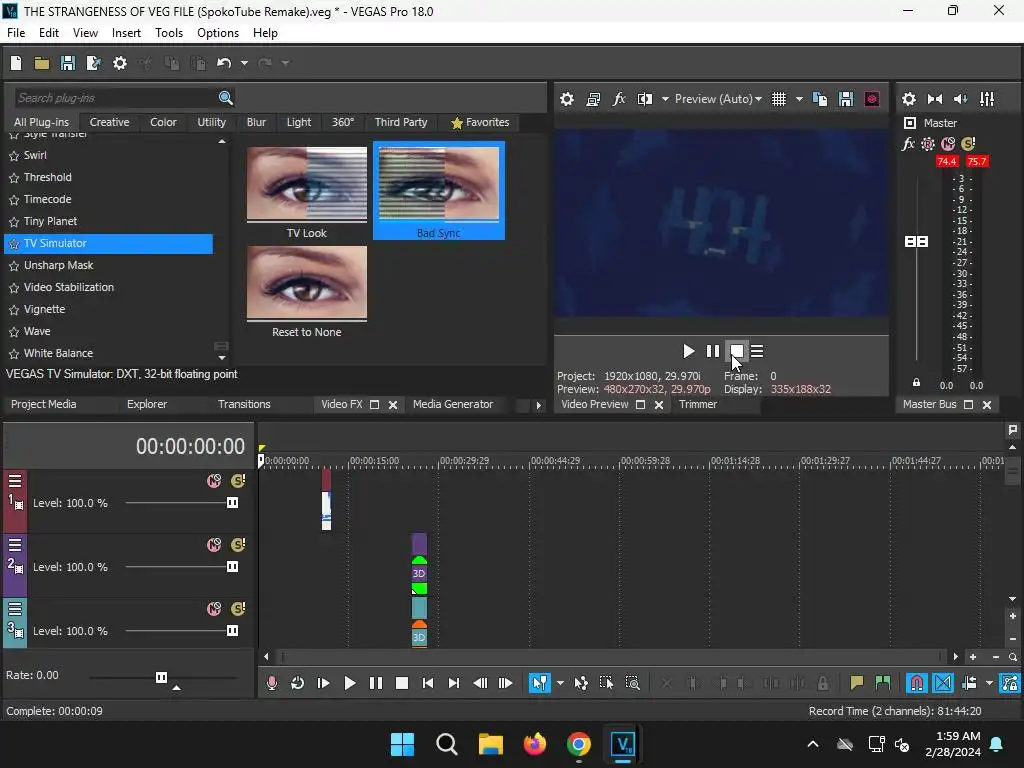Viewport: 1024px width, 768px height.
Task: Click the search magnifier in the plug-ins field
Action: pos(226,98)
